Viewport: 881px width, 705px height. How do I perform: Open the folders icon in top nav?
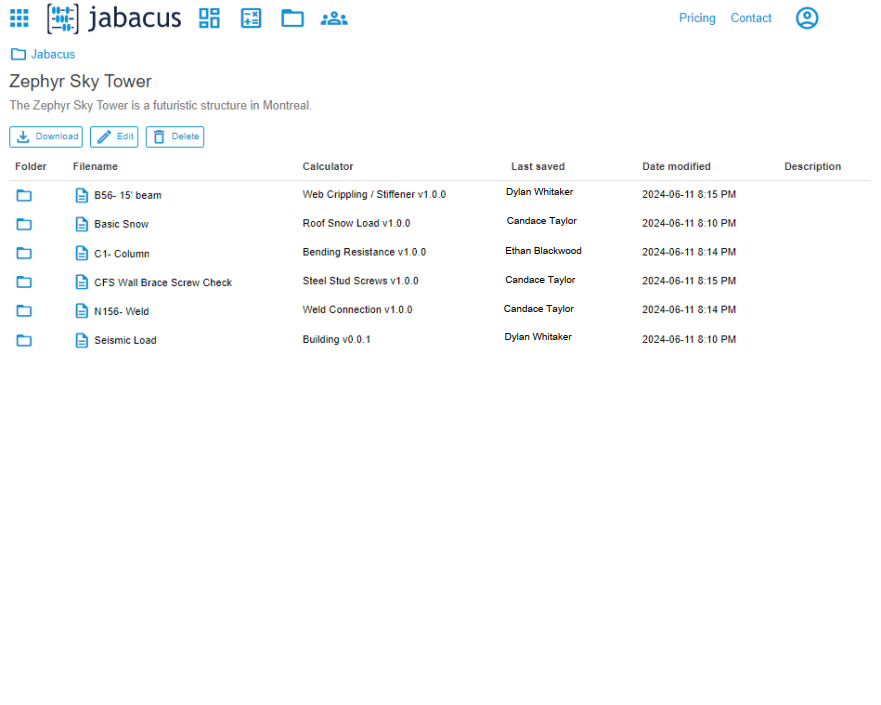(x=292, y=18)
